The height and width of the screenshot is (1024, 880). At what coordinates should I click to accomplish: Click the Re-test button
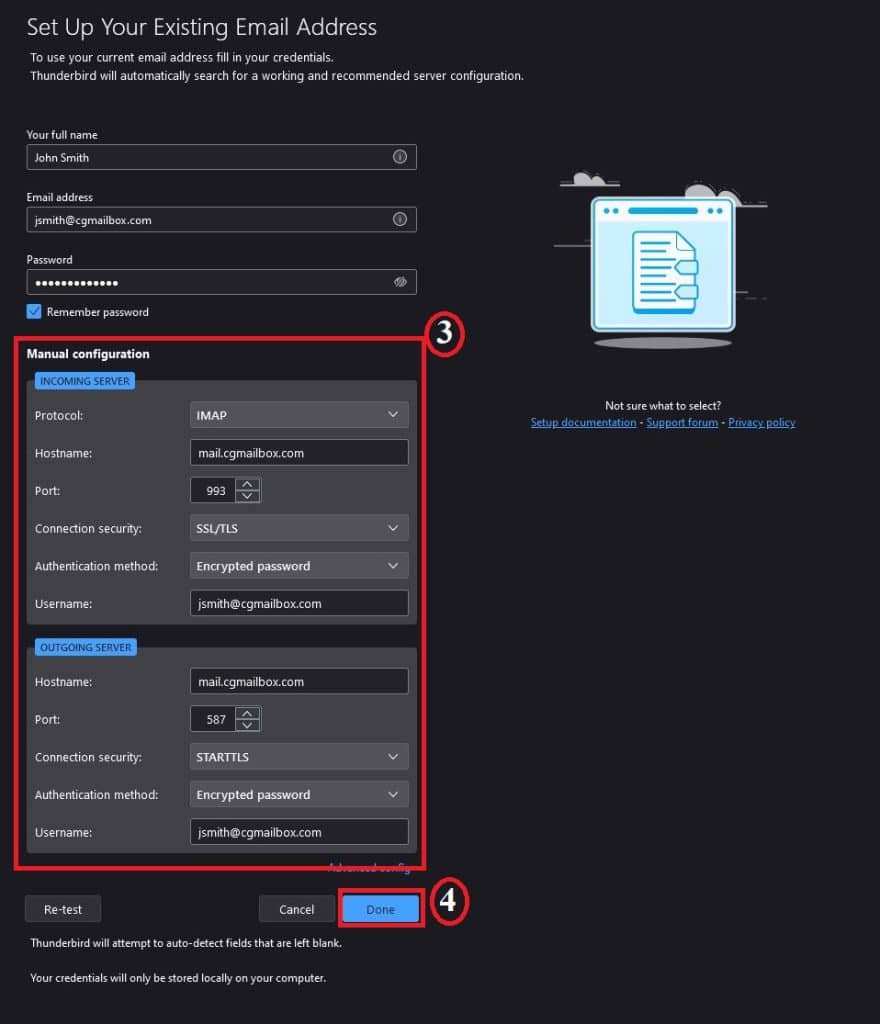click(62, 909)
